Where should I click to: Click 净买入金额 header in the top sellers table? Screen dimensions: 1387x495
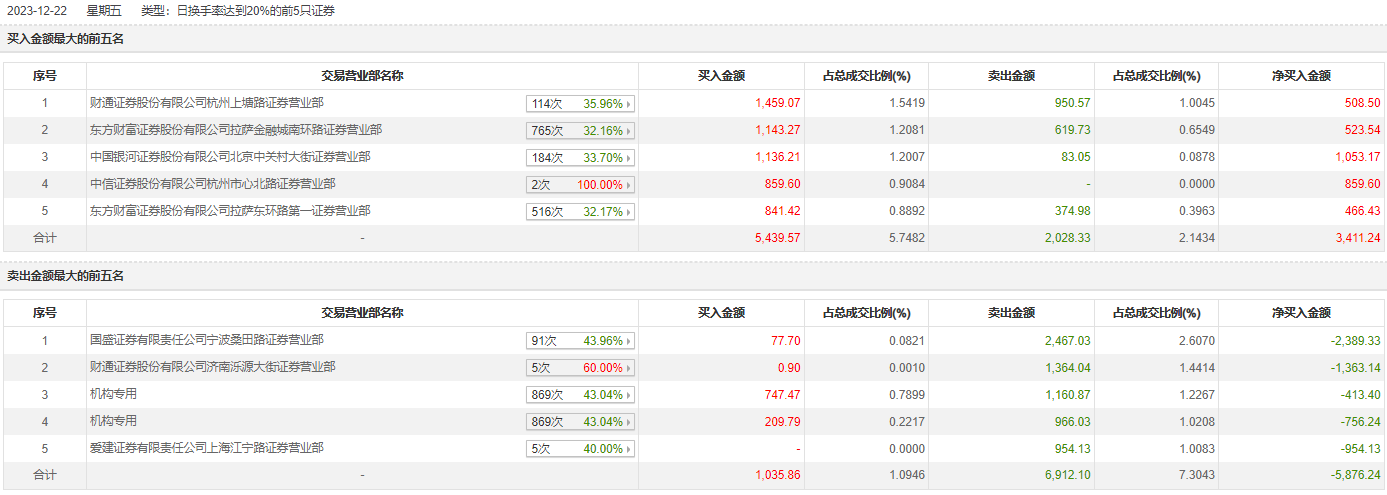click(1301, 313)
